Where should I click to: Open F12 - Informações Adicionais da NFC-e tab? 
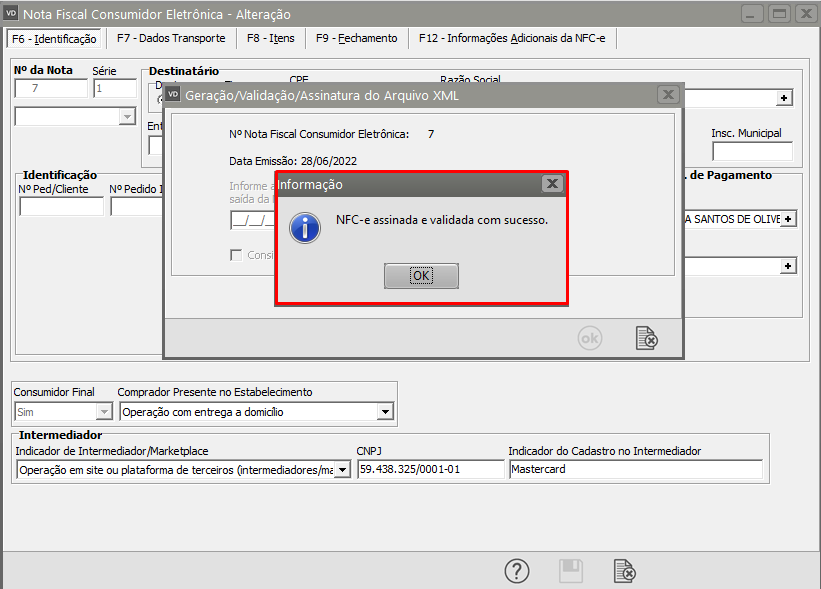(512, 38)
